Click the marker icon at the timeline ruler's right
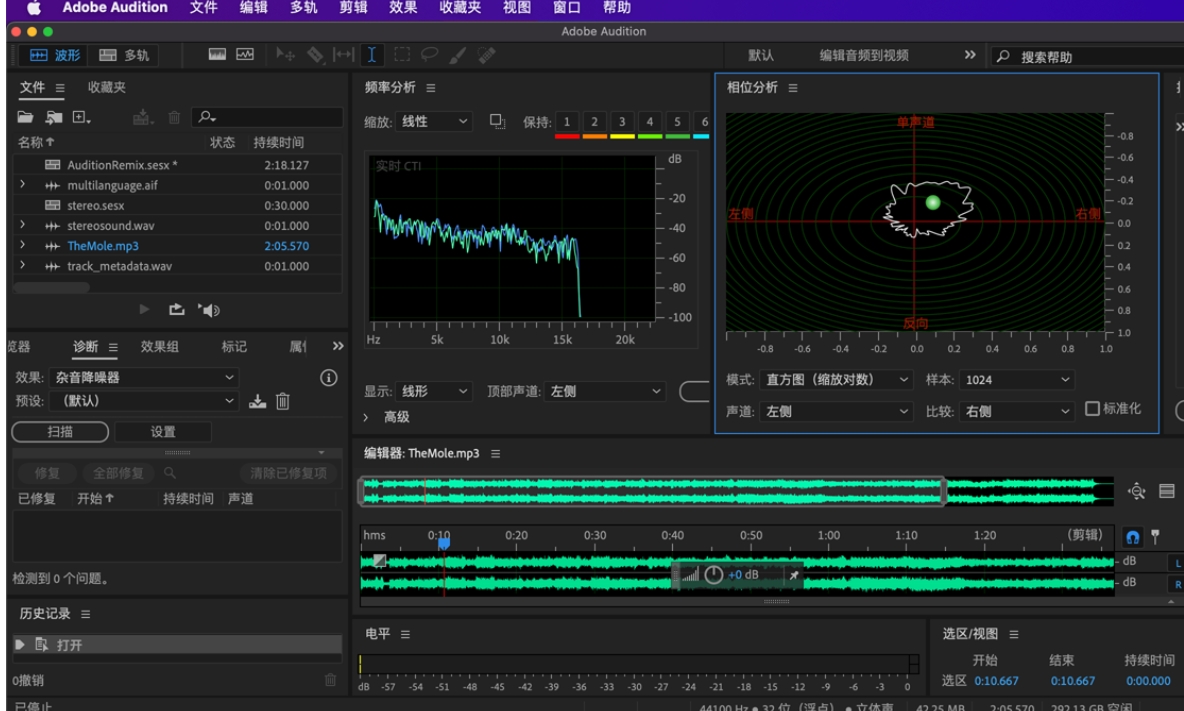 pyautogui.click(x=1155, y=537)
